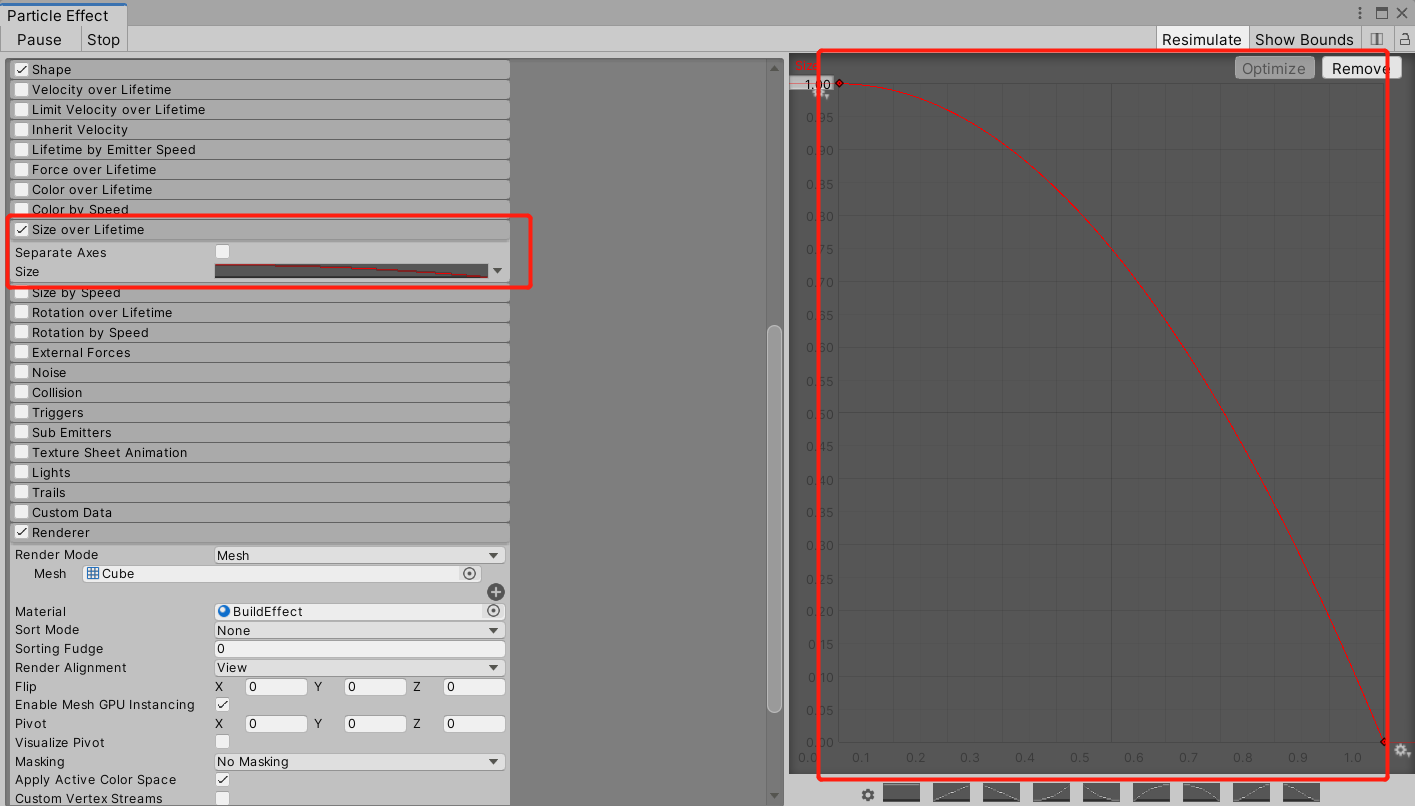Click the module list vertical scrollbar thumb

tap(774, 518)
